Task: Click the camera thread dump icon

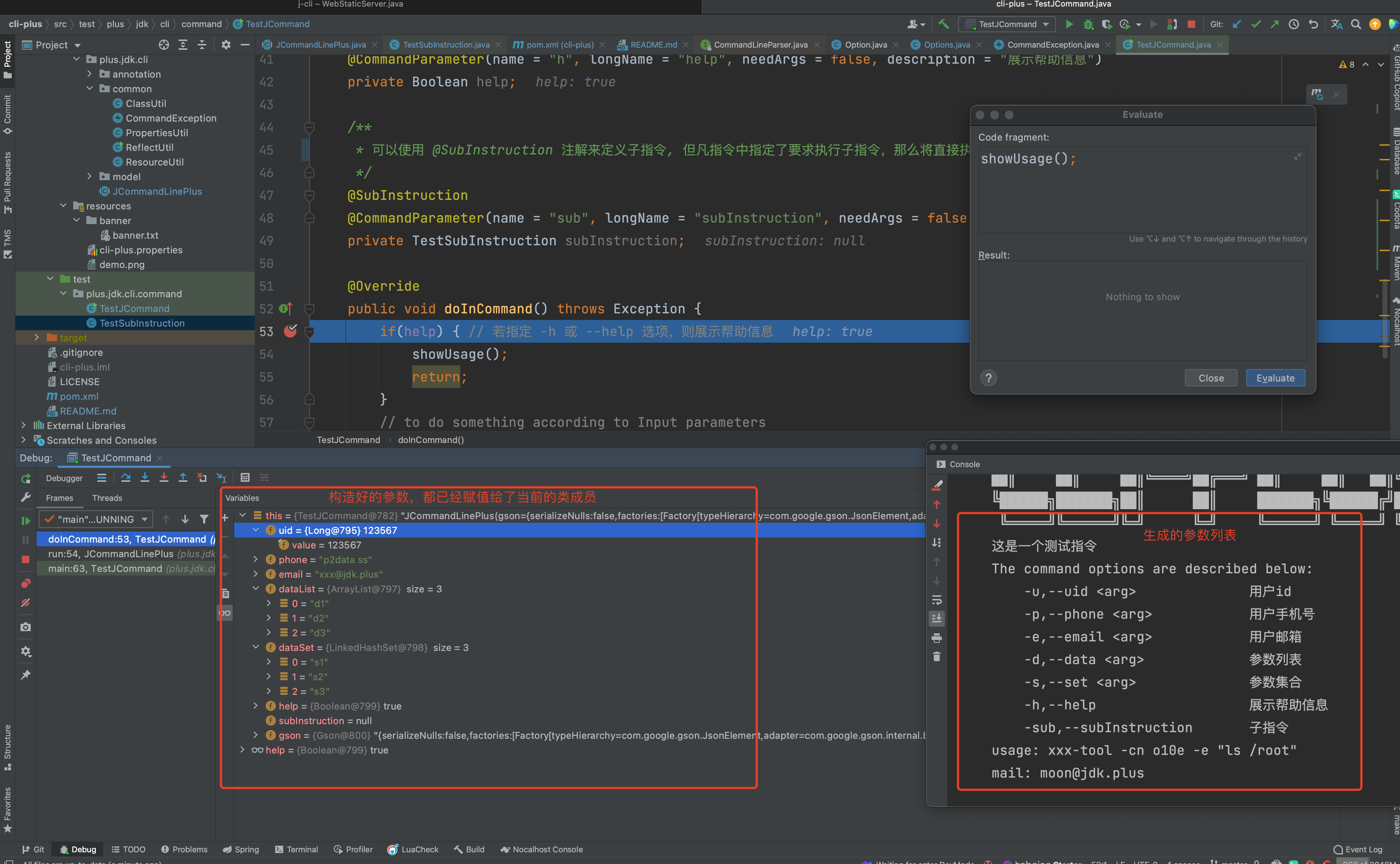Action: click(26, 627)
